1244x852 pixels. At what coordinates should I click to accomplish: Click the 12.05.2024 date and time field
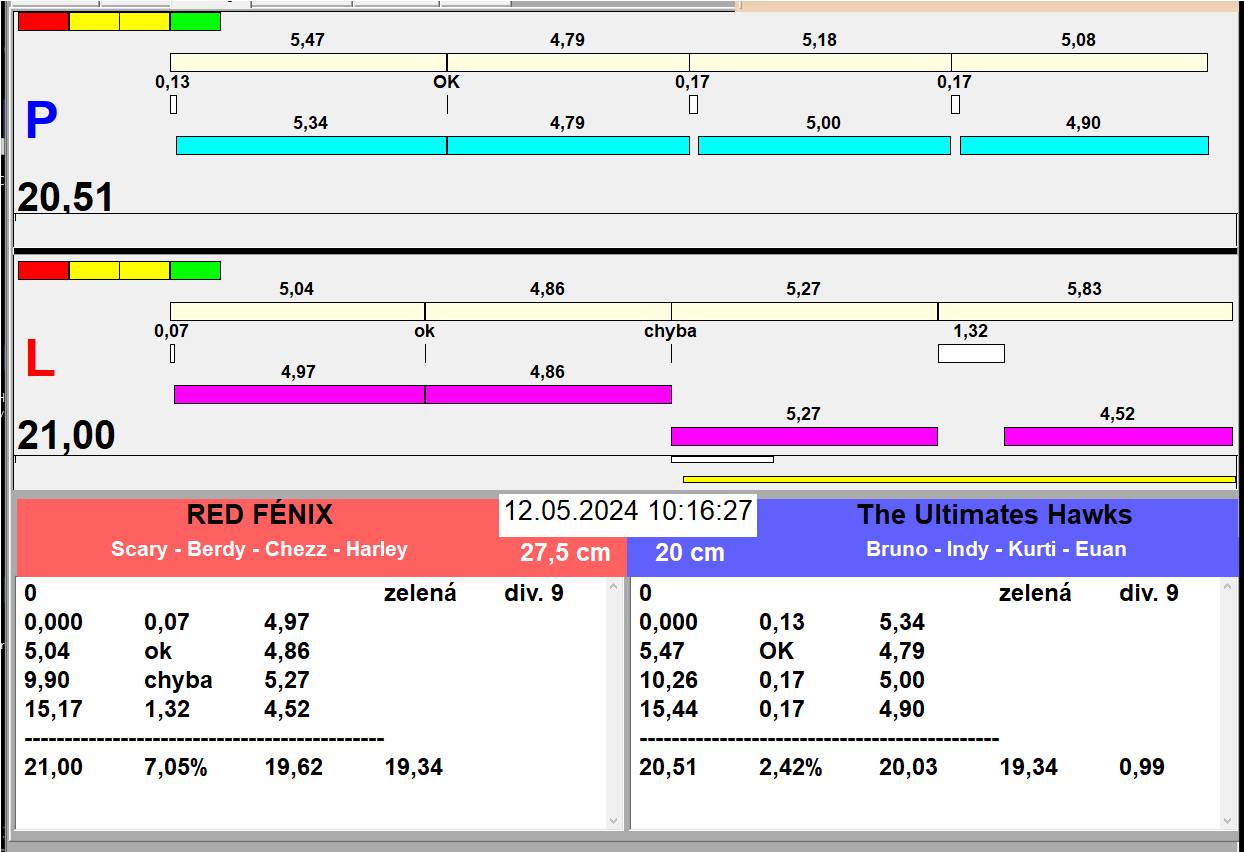(x=627, y=511)
